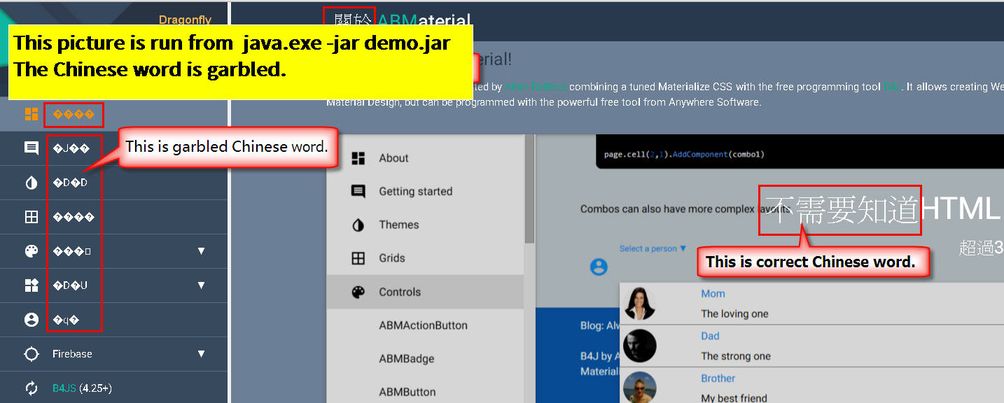Viewport: 1004px width, 403px height.
Task: Click 'The strong one' description text
Action: click(x=736, y=356)
